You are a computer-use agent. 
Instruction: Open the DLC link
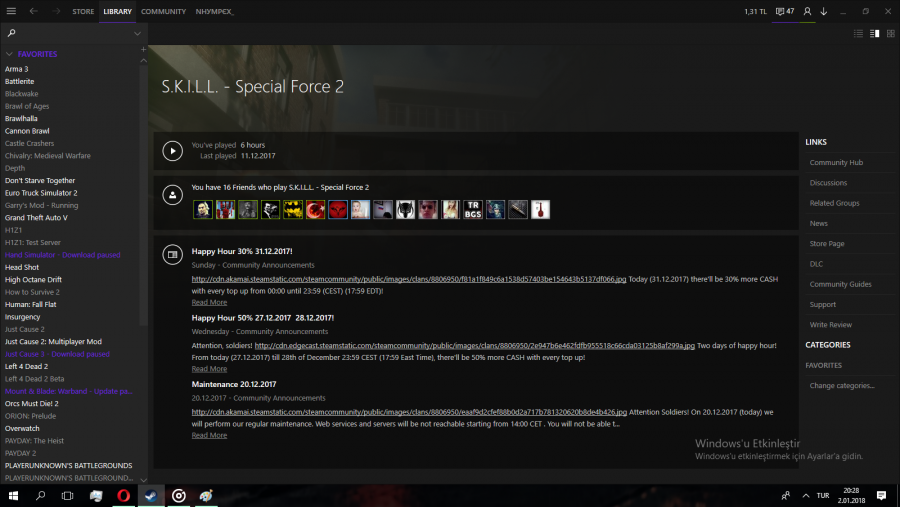tap(816, 264)
